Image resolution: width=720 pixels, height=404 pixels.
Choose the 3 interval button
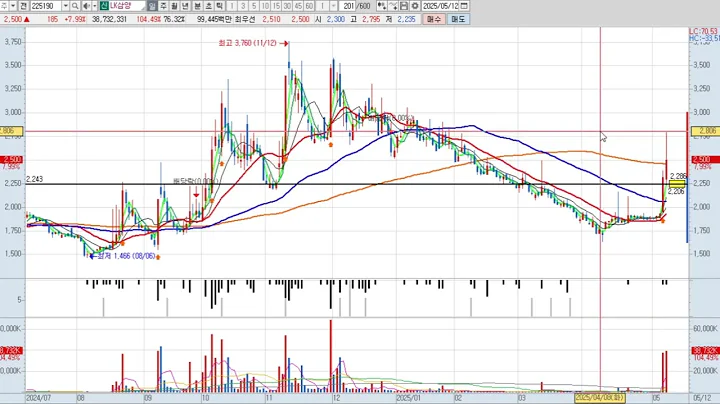pyautogui.click(x=243, y=6)
